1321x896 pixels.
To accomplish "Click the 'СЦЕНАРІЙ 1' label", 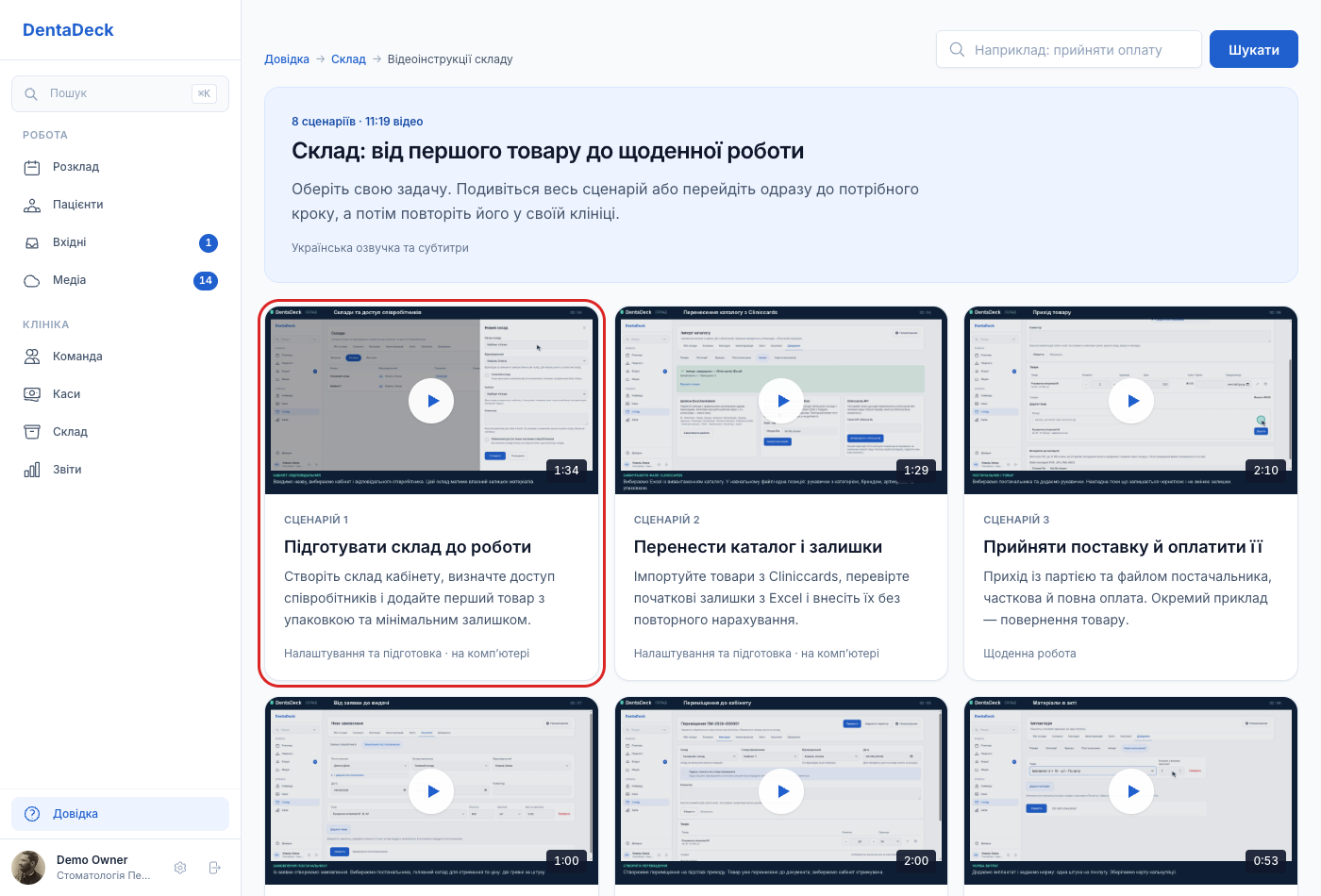I will [316, 520].
